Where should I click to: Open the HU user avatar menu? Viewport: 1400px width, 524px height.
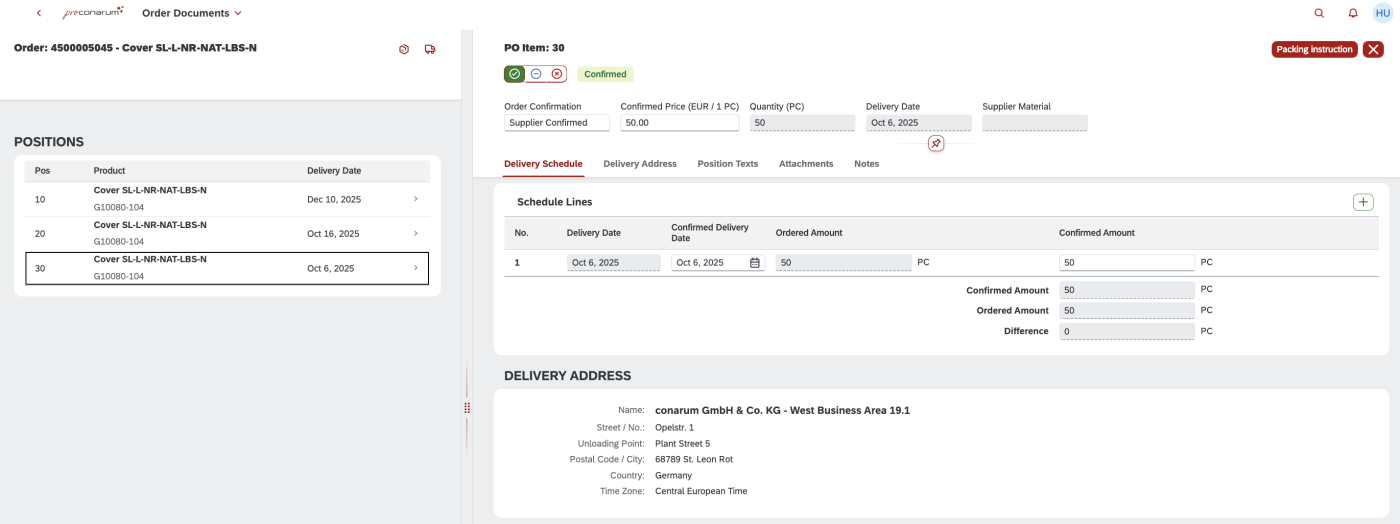(x=1383, y=13)
